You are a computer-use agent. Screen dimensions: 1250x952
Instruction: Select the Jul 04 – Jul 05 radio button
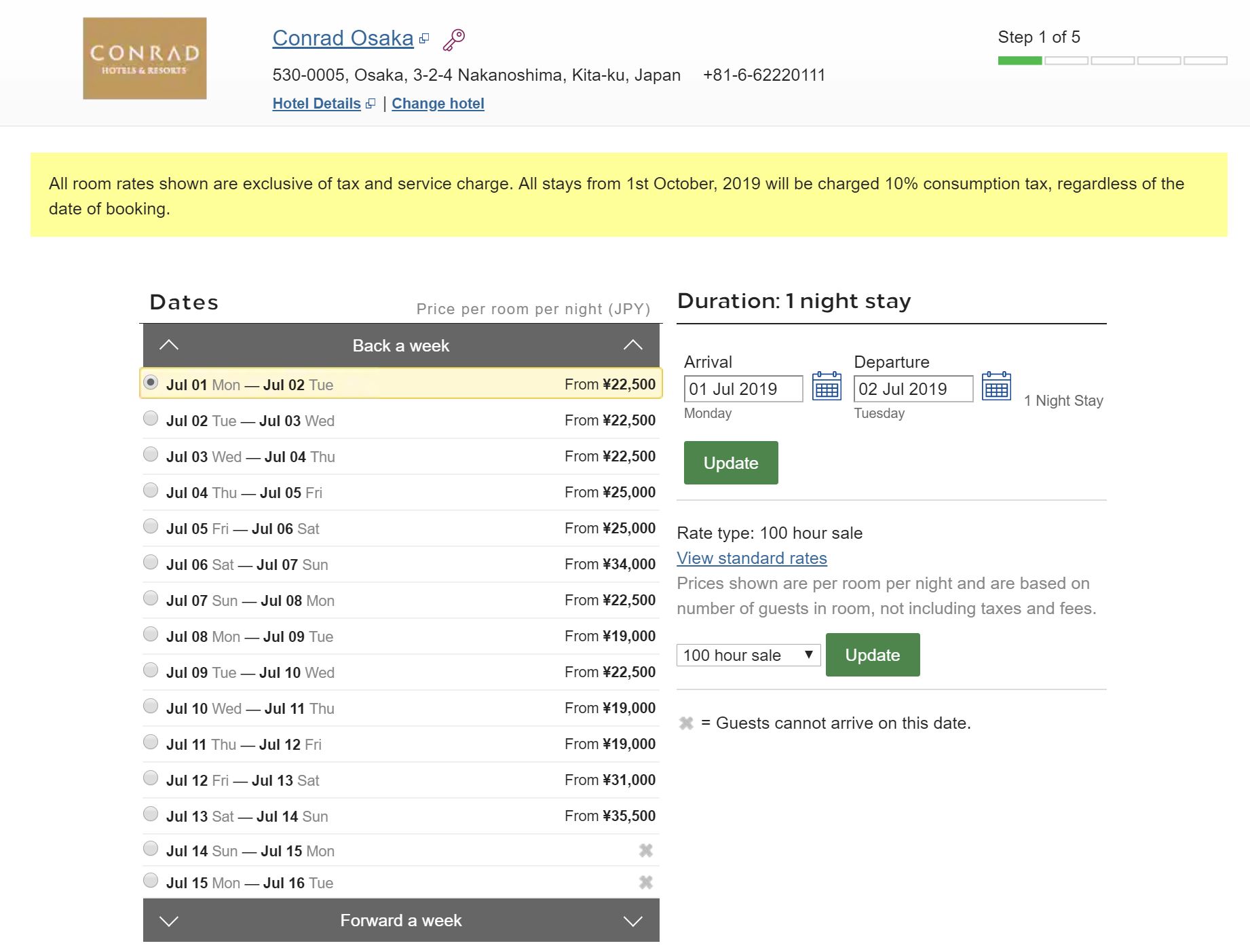pyautogui.click(x=151, y=490)
